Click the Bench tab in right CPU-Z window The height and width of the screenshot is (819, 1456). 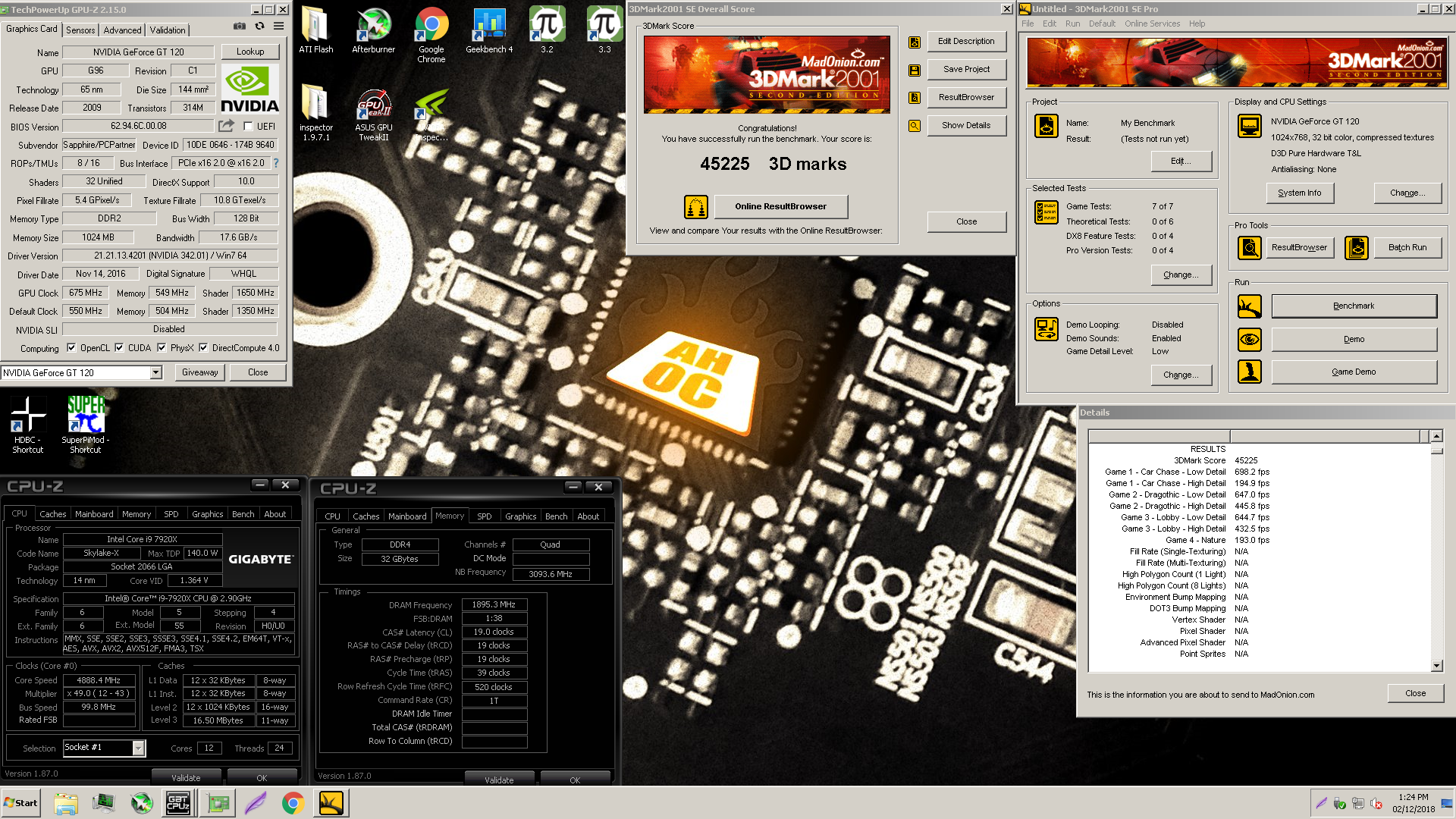click(556, 516)
